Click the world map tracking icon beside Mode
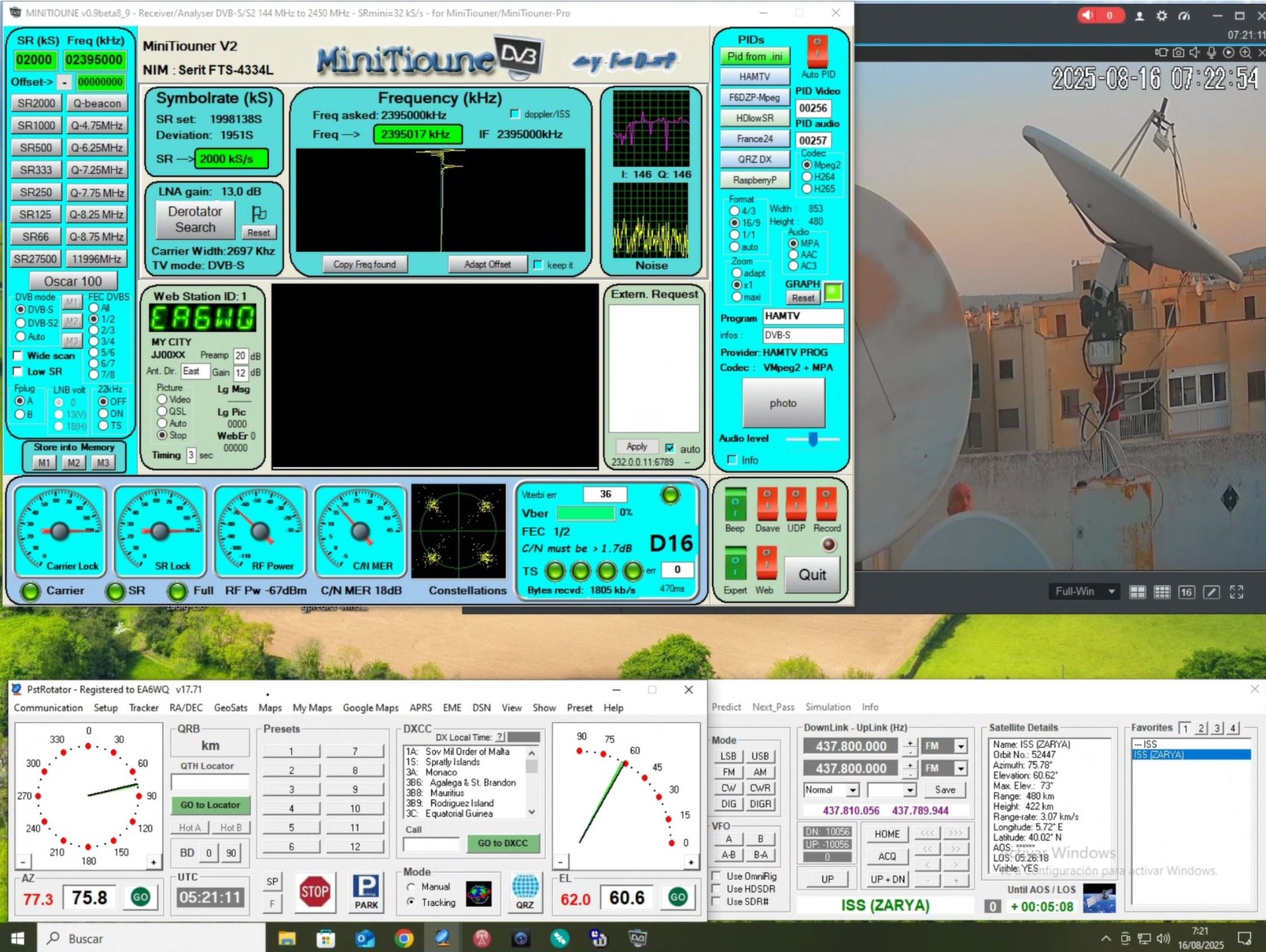 [479, 894]
